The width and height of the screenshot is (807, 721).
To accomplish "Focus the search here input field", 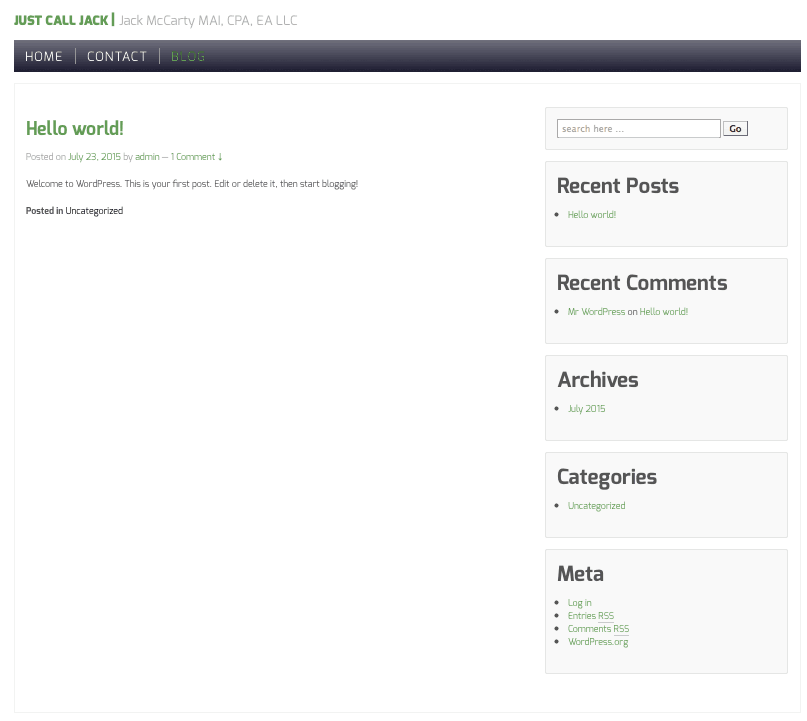I will click(x=638, y=129).
